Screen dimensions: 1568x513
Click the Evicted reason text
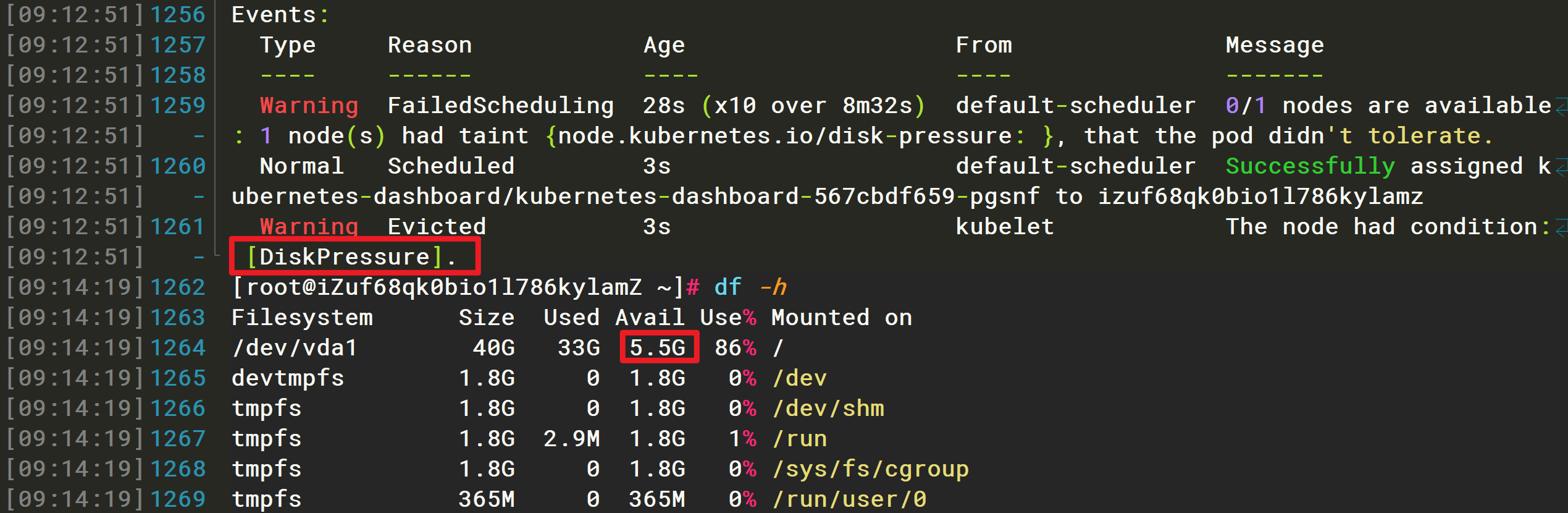[437, 227]
